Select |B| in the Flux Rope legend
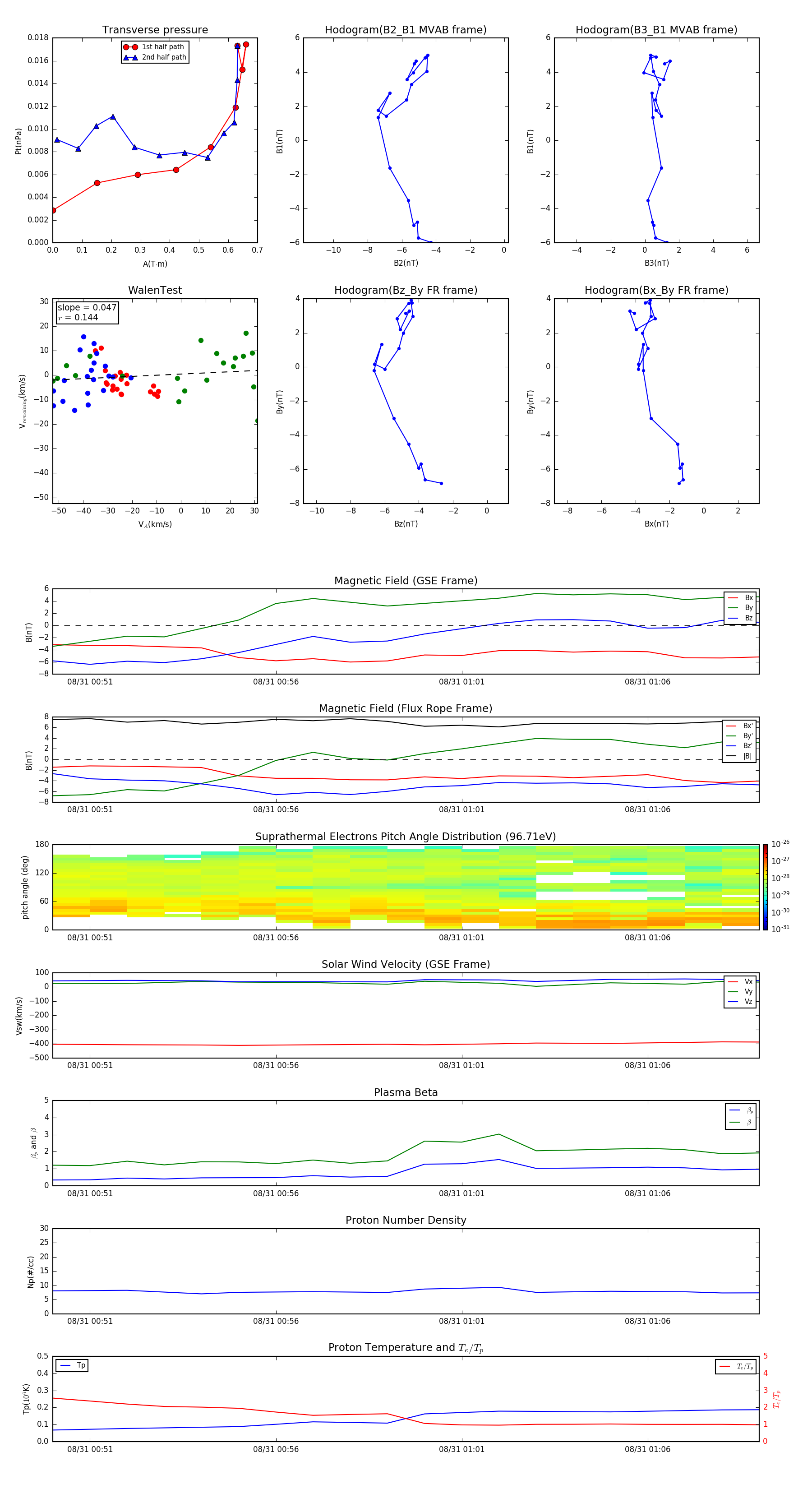 click(x=739, y=756)
